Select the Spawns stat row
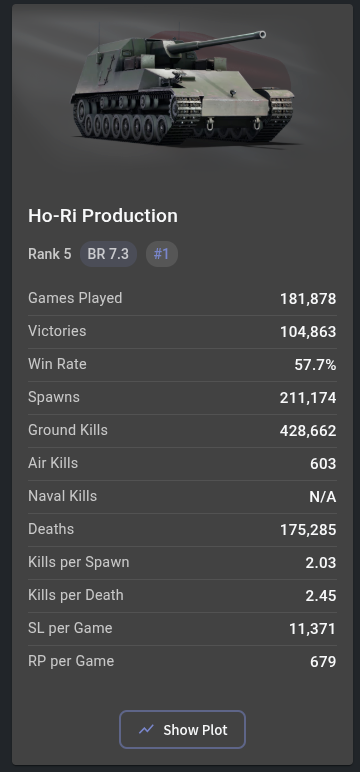The image size is (360, 772). coord(182,398)
